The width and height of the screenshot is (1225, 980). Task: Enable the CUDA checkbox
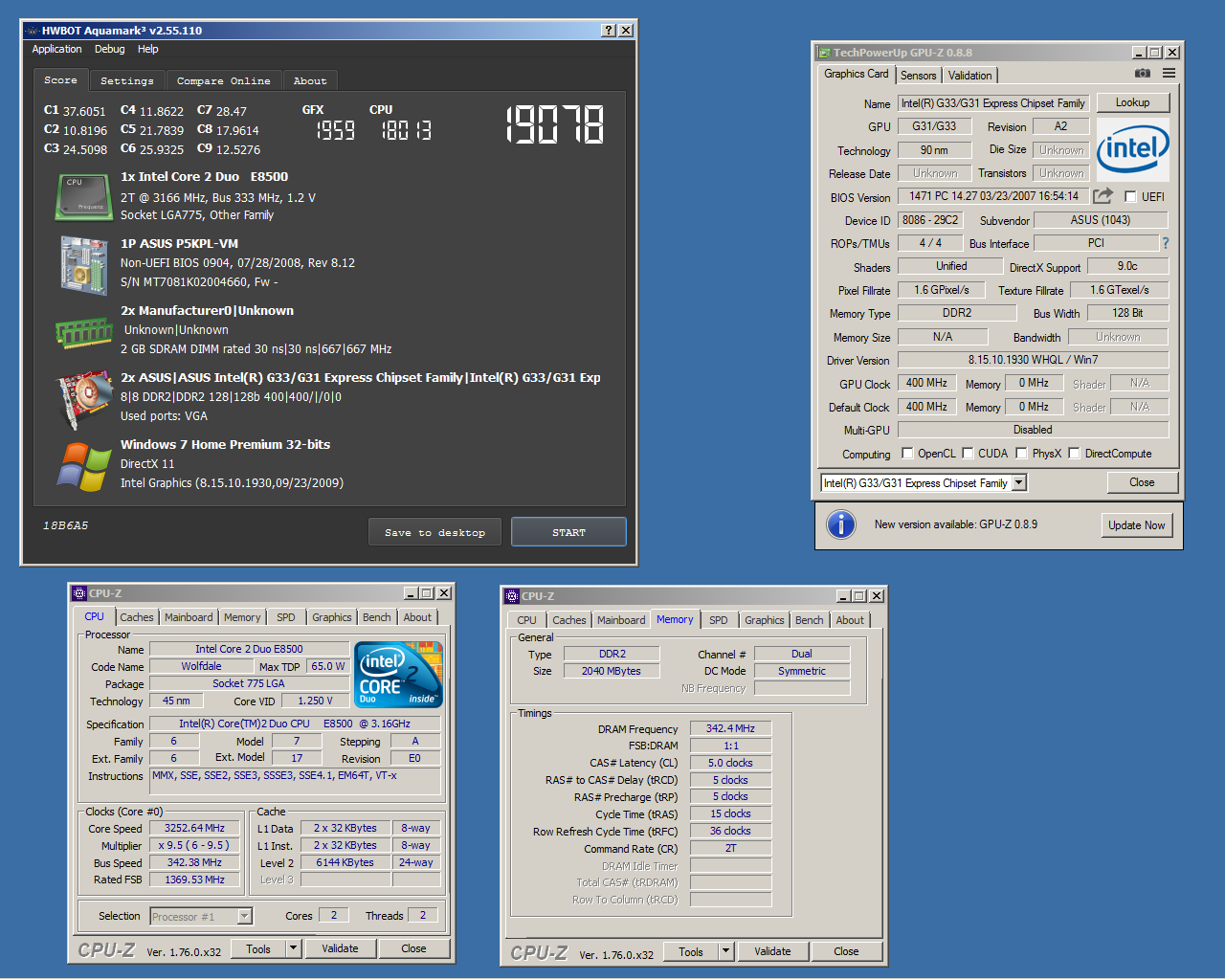pos(968,454)
